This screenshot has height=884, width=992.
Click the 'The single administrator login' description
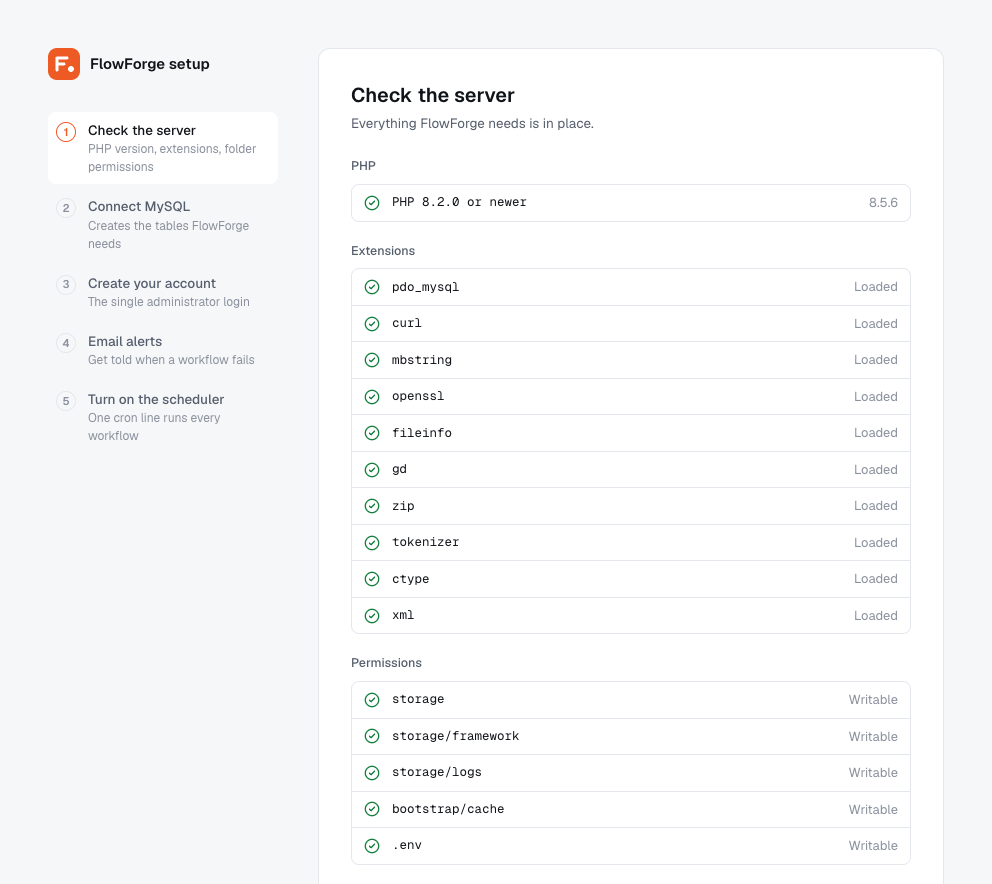coord(168,302)
